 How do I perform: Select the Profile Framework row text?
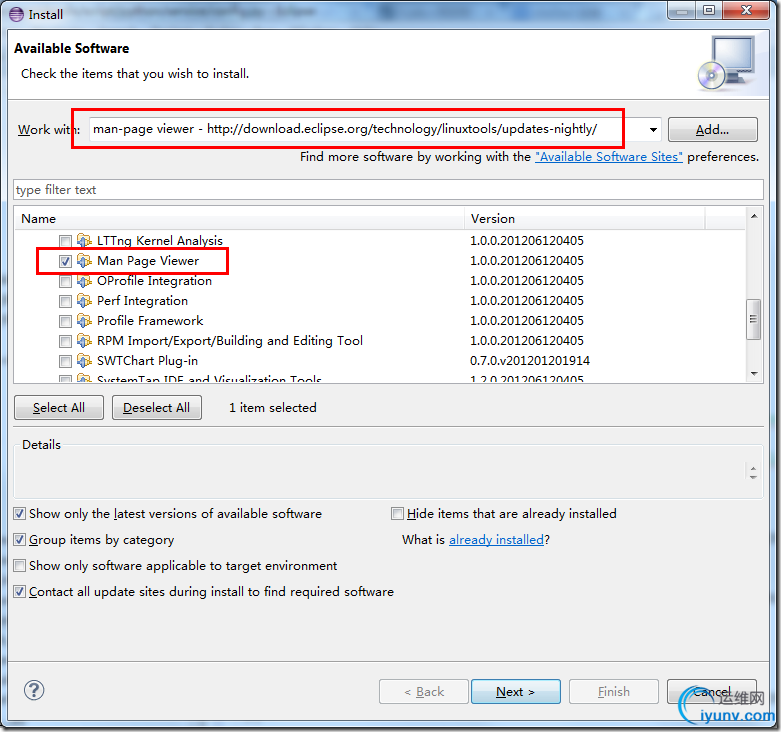coord(150,321)
